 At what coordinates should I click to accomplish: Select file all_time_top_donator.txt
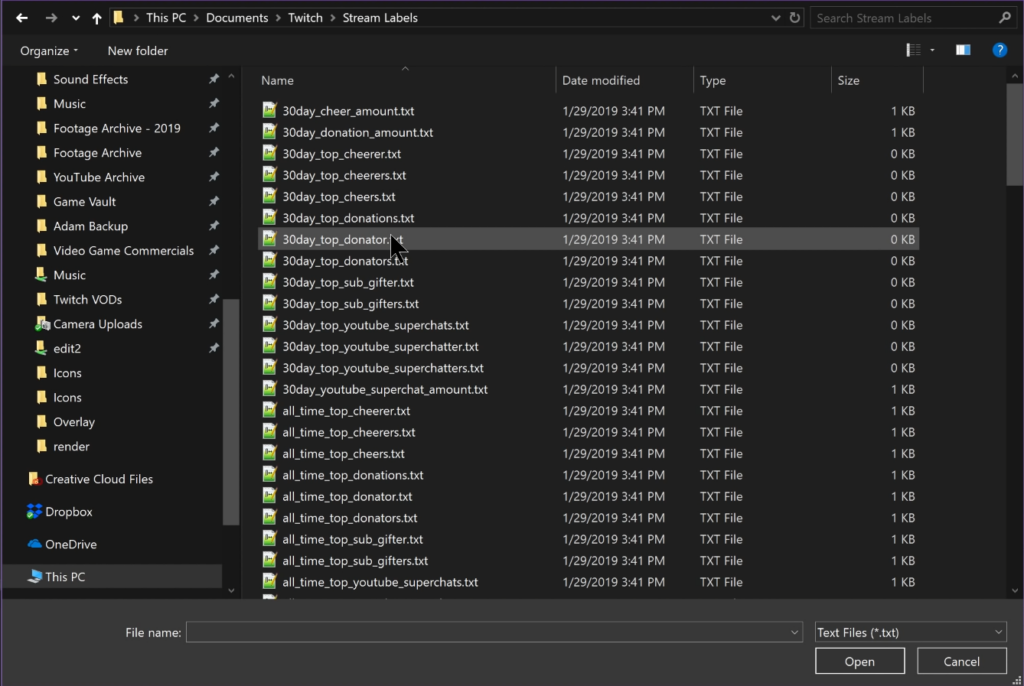[x=347, y=497]
